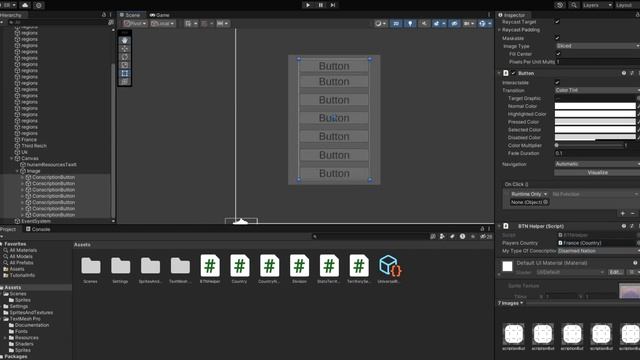Image resolution: width=640 pixels, height=360 pixels.
Task: Open the global search magnifier icon
Action: click(574, 5)
